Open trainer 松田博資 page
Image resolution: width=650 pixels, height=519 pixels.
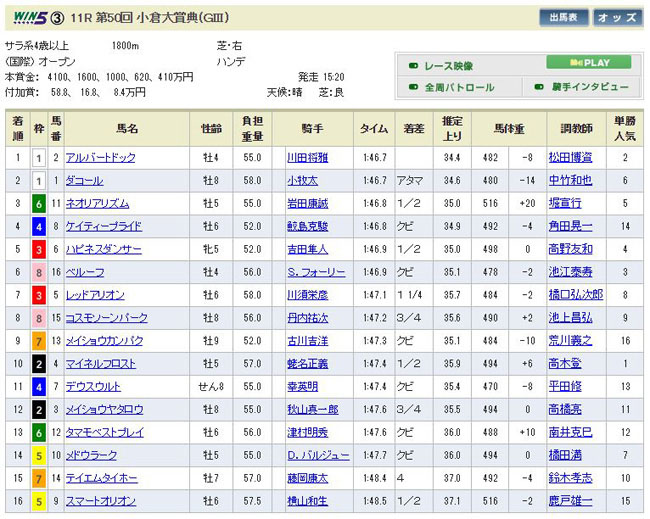(x=570, y=158)
